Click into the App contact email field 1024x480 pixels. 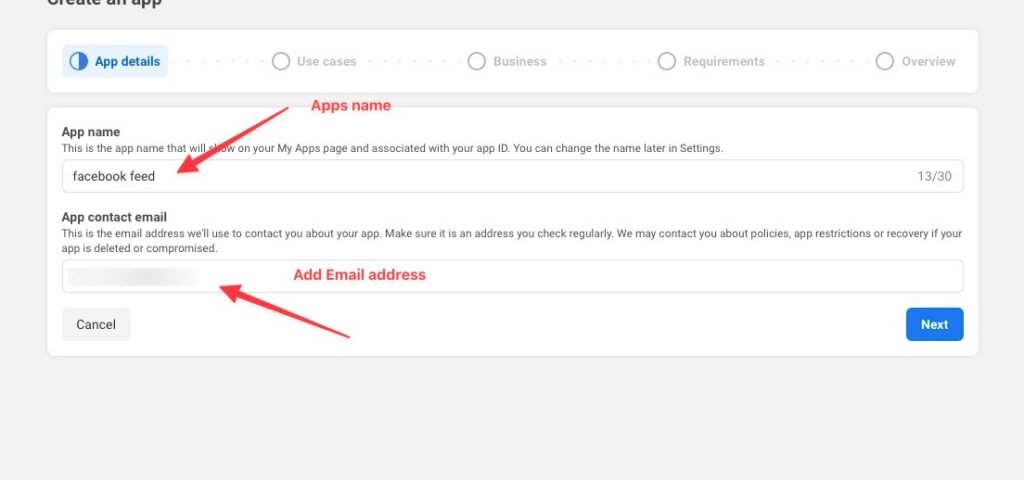pos(513,276)
